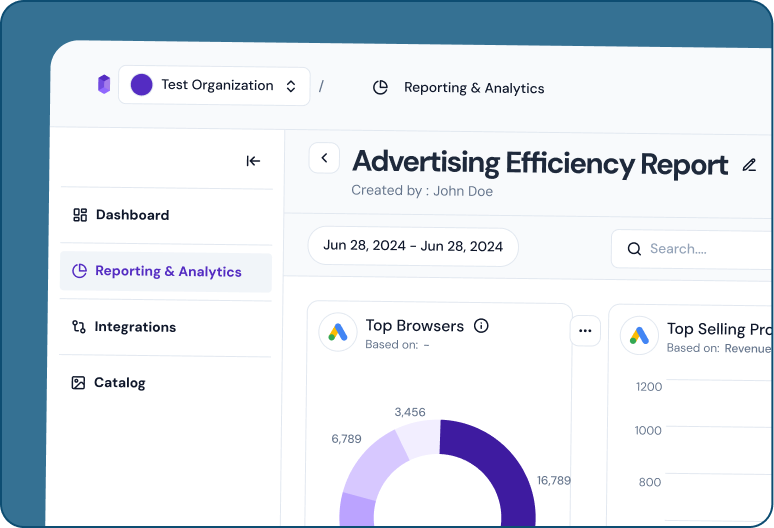Click the Catalog image icon
The width and height of the screenshot is (774, 528).
click(x=78, y=382)
